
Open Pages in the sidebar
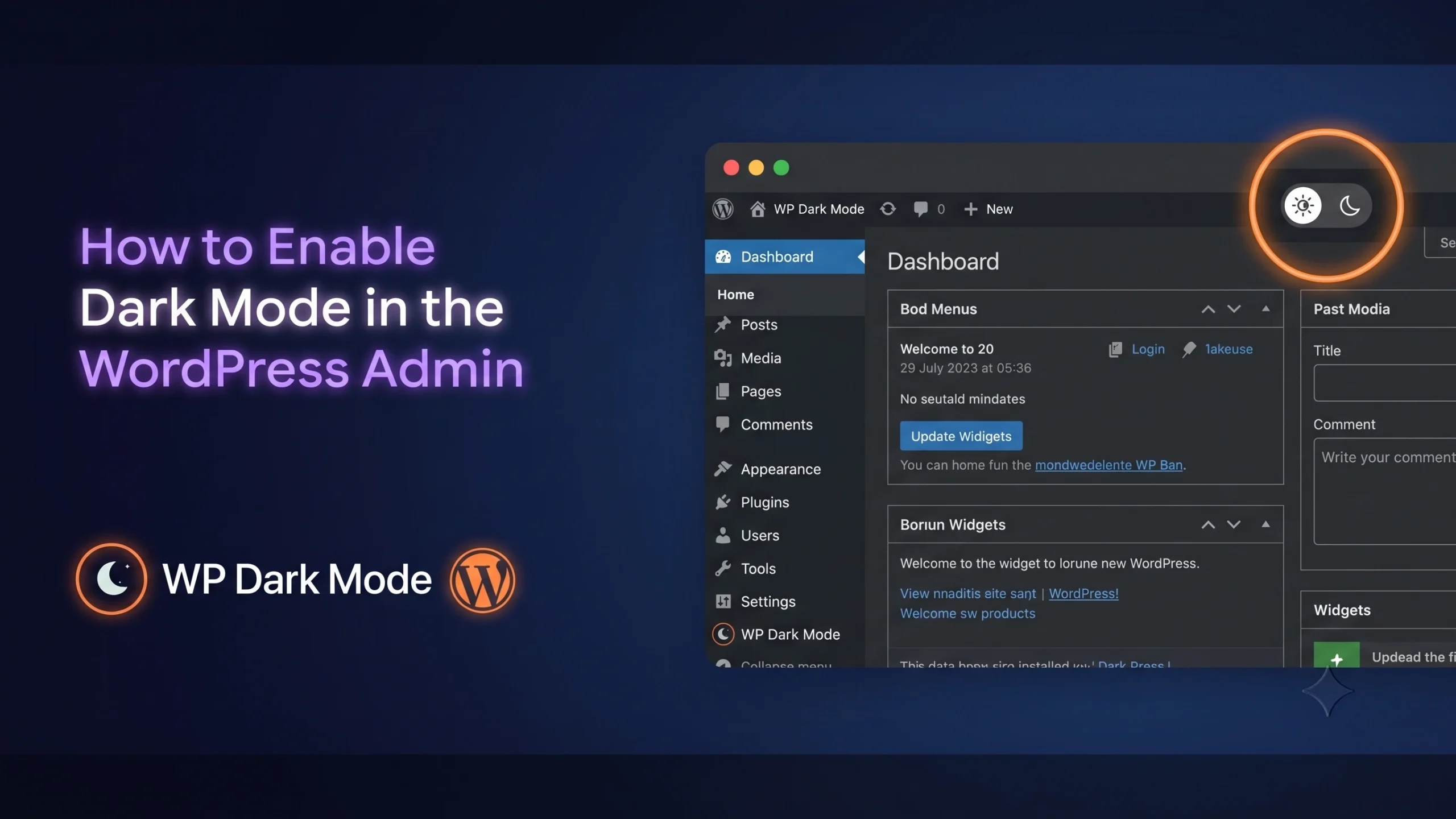760,391
